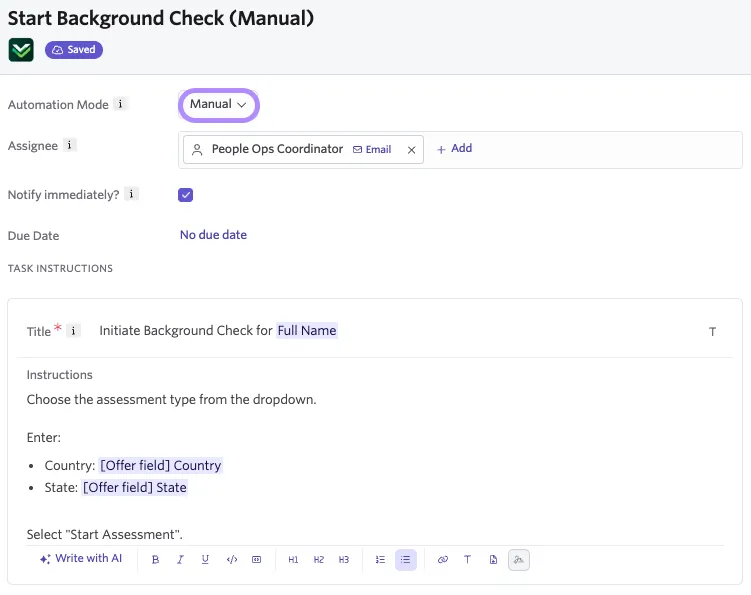Click the T variable icon right of the title
The height and width of the screenshot is (595, 751).
(713, 332)
